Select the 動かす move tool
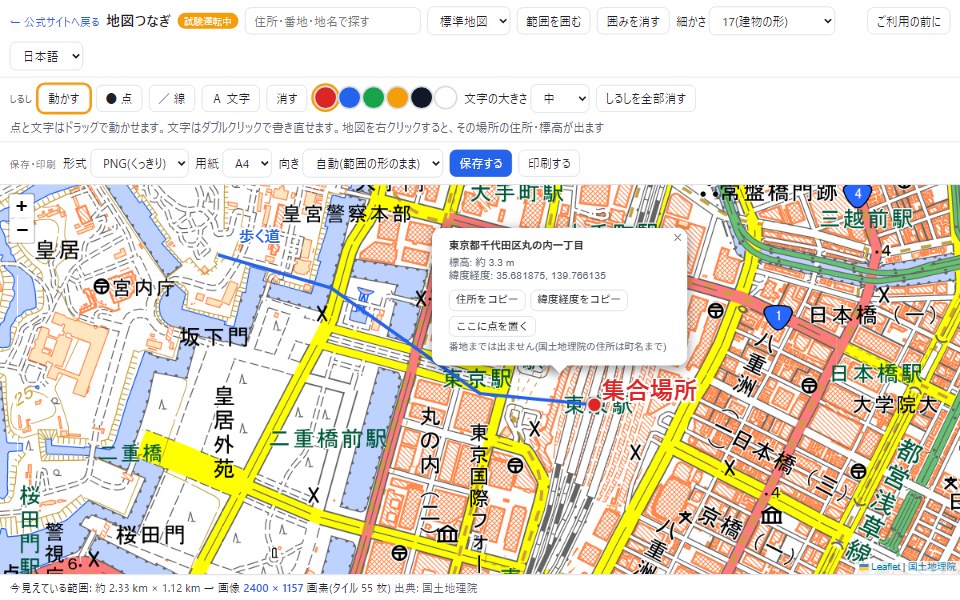Image resolution: width=960 pixels, height=600 pixels. click(64, 99)
